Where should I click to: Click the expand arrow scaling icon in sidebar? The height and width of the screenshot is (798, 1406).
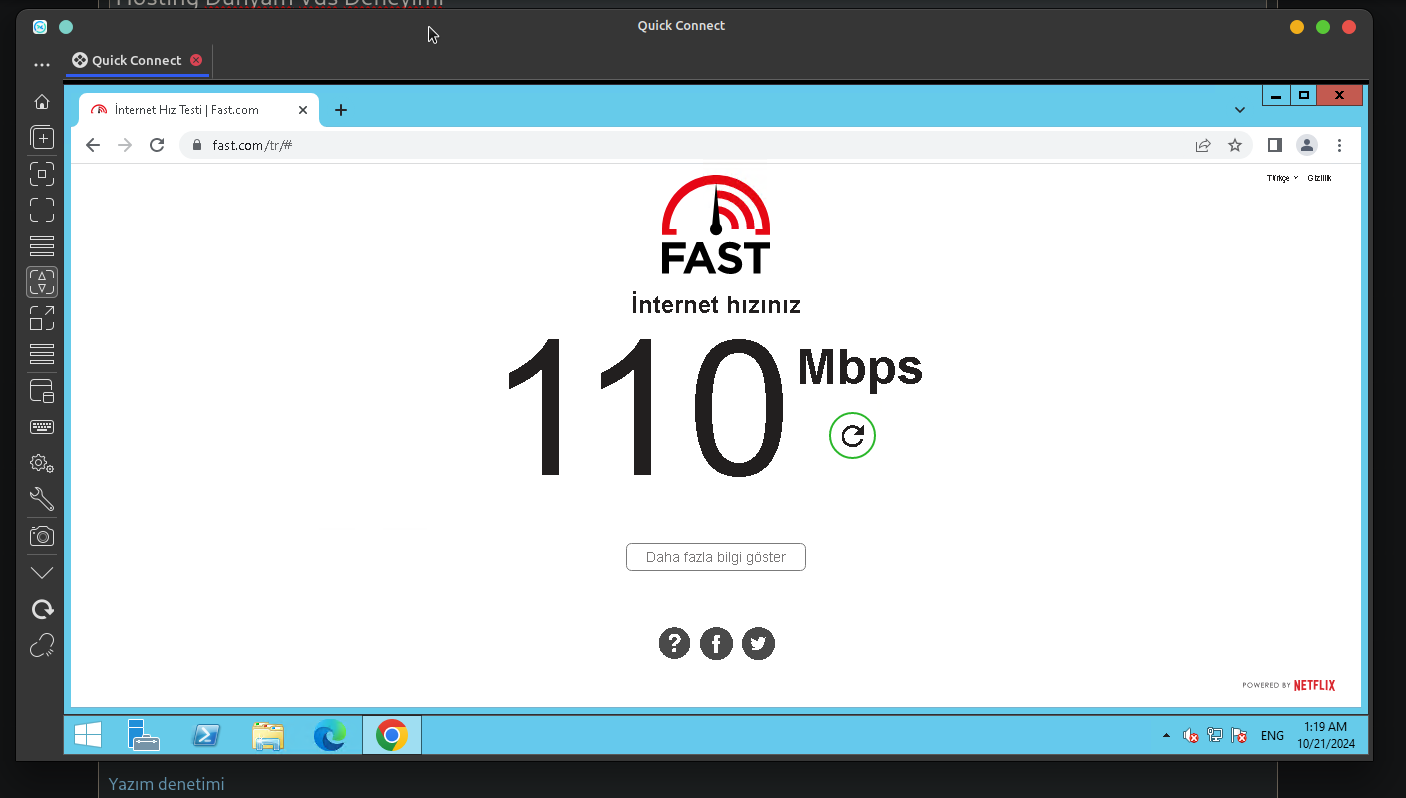coord(42,318)
